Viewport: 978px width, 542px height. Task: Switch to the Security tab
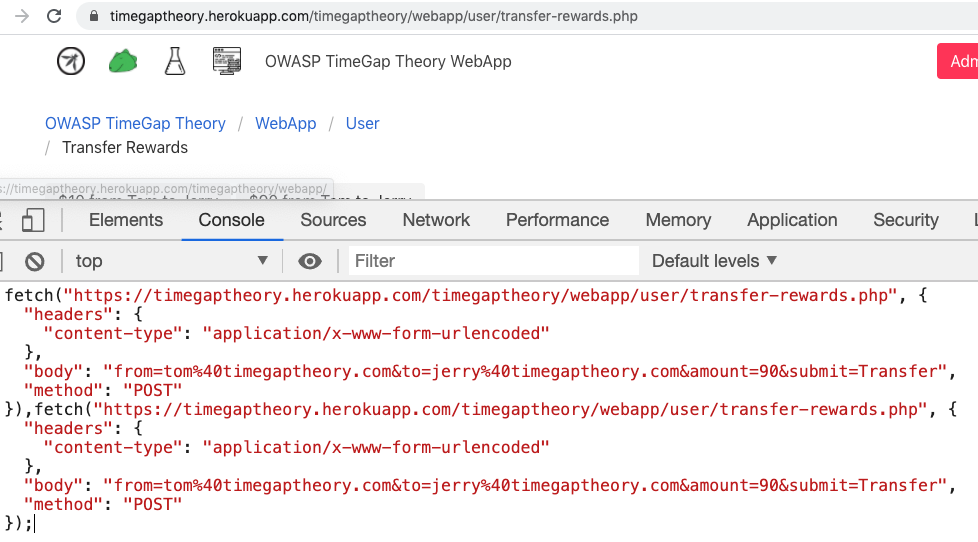point(906,220)
